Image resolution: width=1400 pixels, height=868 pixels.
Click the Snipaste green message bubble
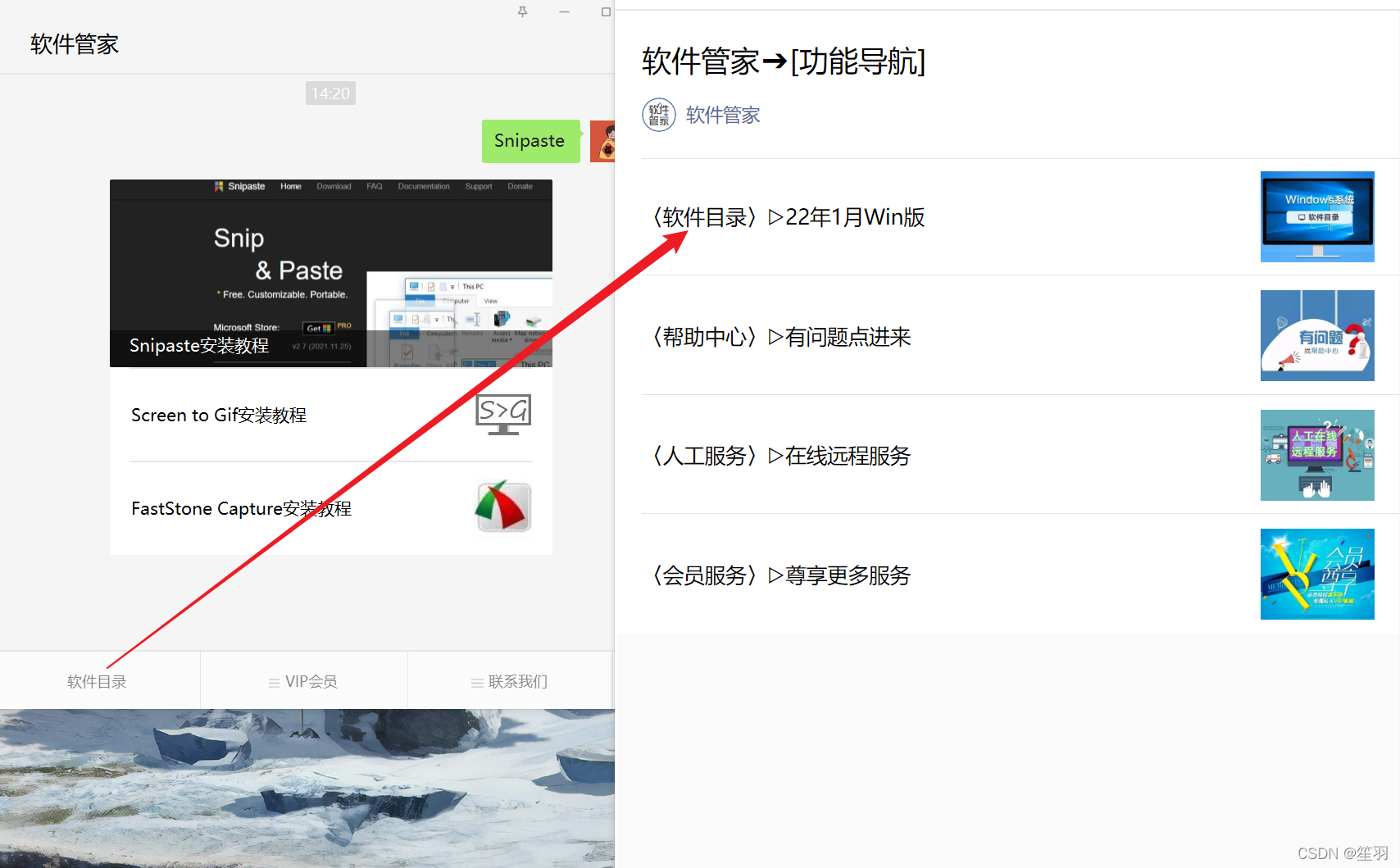pyautogui.click(x=530, y=141)
